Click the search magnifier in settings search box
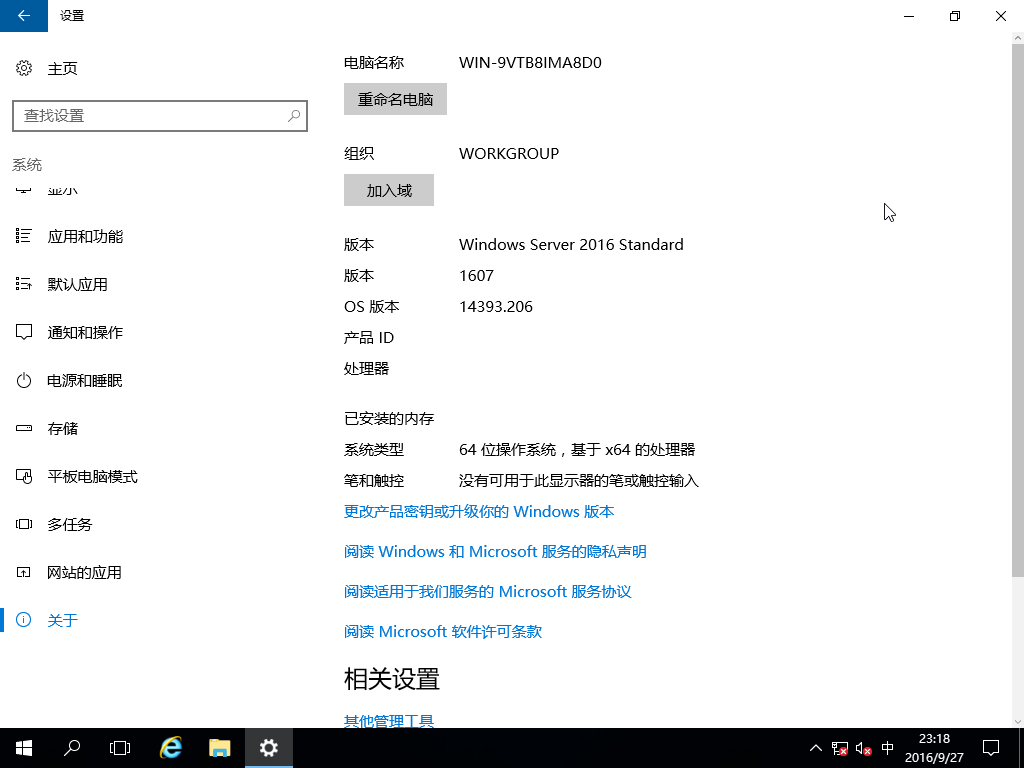 tap(294, 116)
